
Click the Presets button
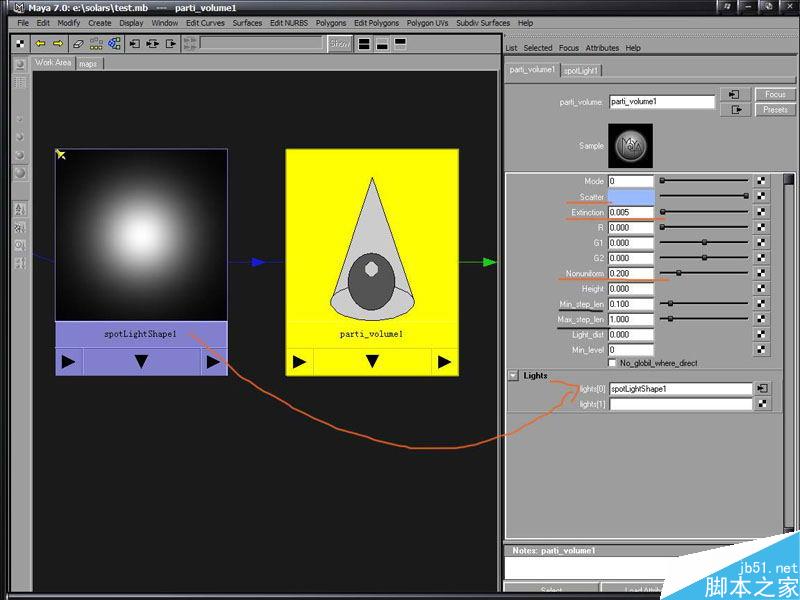[x=775, y=110]
